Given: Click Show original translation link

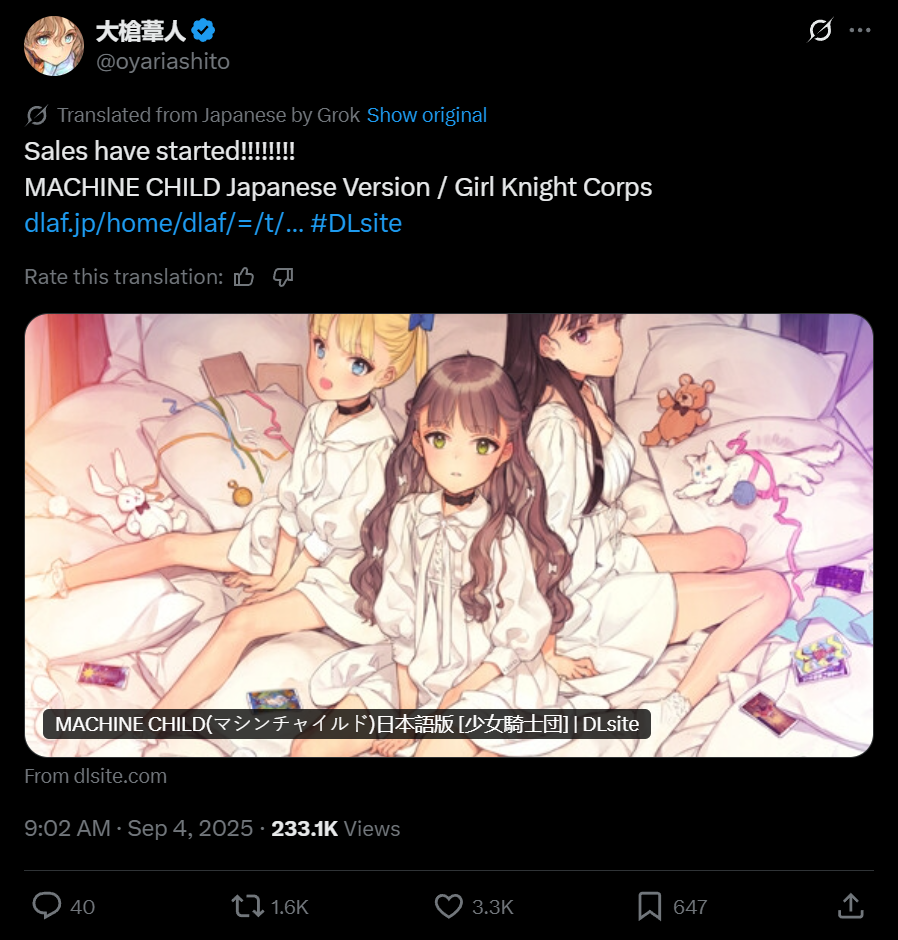Looking at the screenshot, I should coord(427,115).
